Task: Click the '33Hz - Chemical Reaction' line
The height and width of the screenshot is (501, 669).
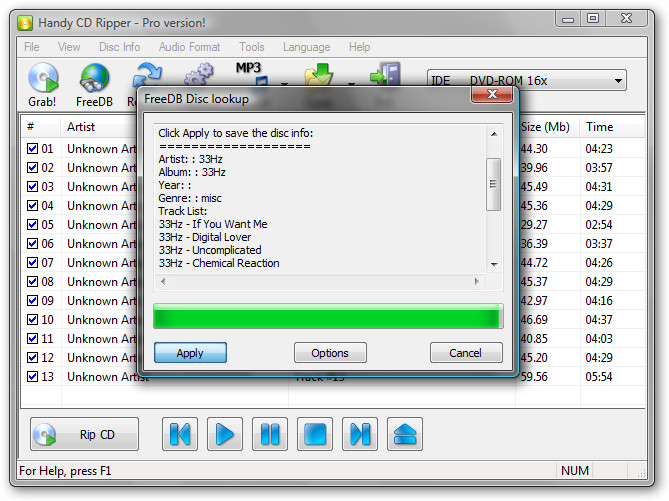Action: [219, 263]
